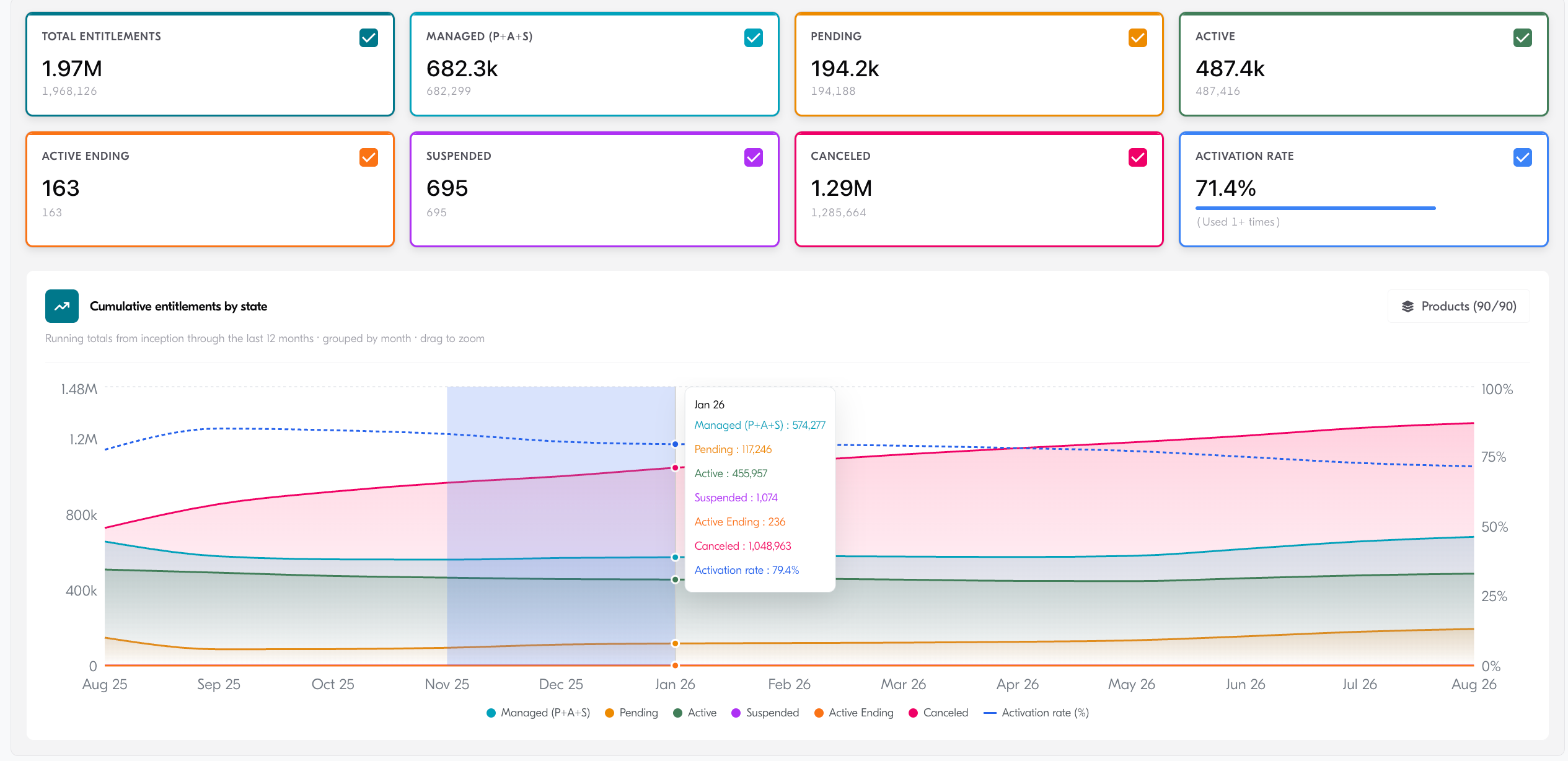Screen dimensions: 1568x761
Task: Click the 487.4k active value
Action: [1230, 68]
